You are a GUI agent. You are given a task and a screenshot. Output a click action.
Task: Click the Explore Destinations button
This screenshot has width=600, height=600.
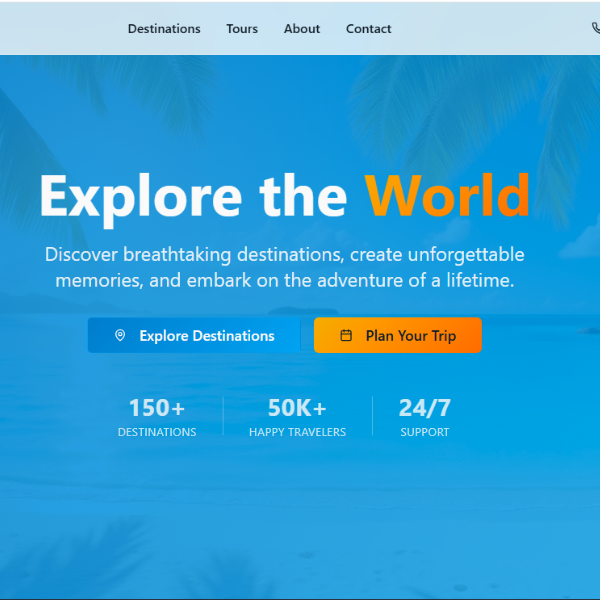pos(194,335)
